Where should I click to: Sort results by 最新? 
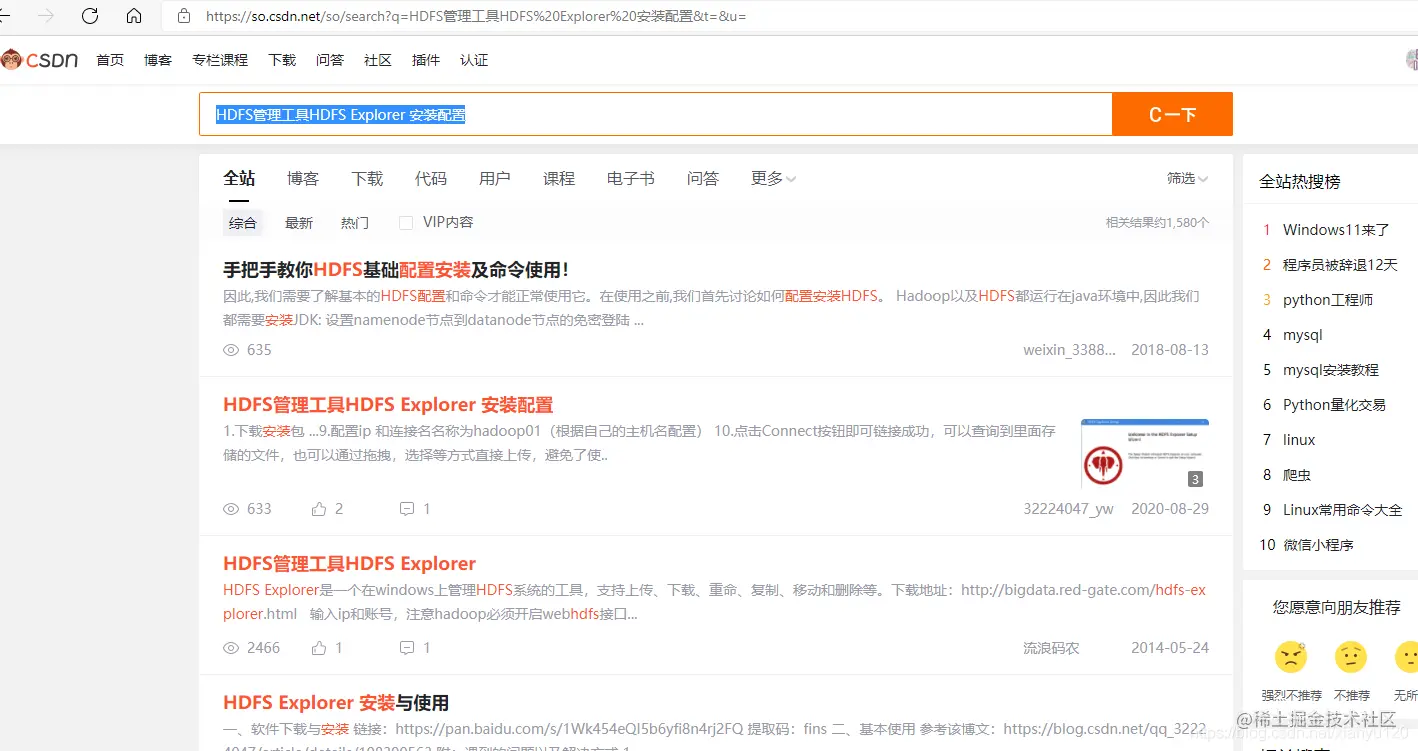pyautogui.click(x=299, y=223)
